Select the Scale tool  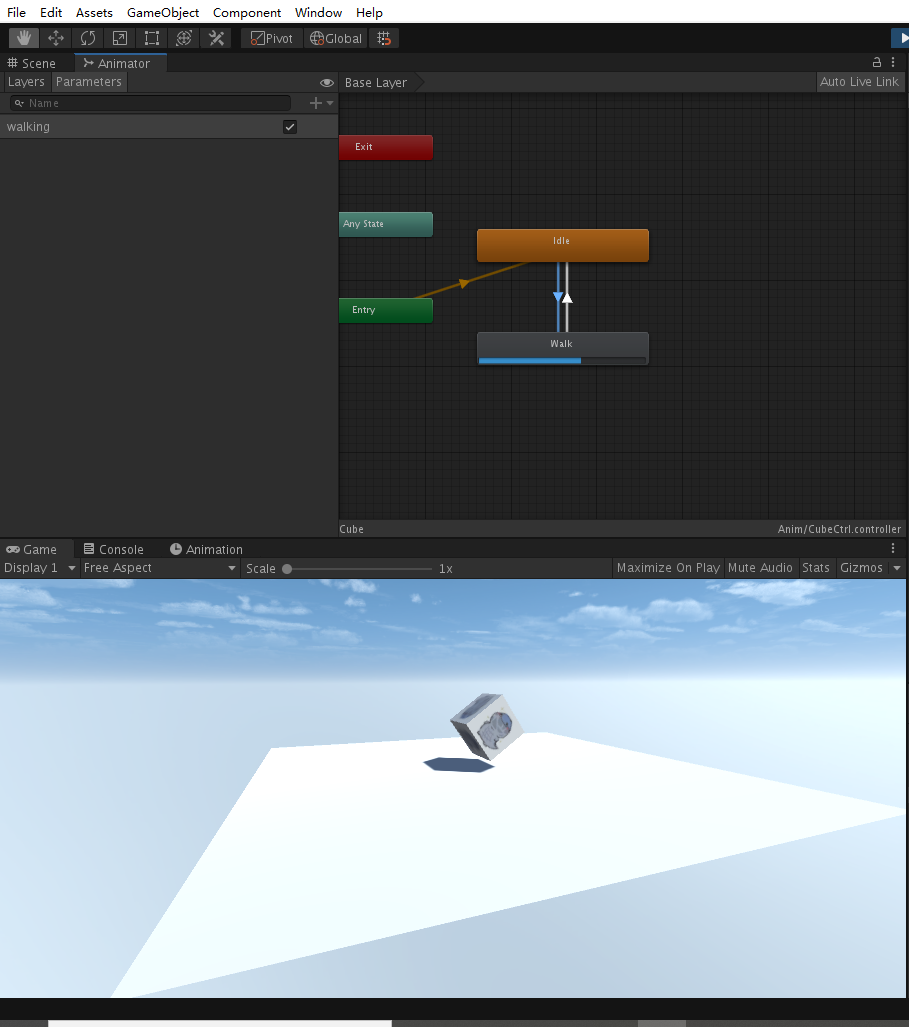pos(120,39)
